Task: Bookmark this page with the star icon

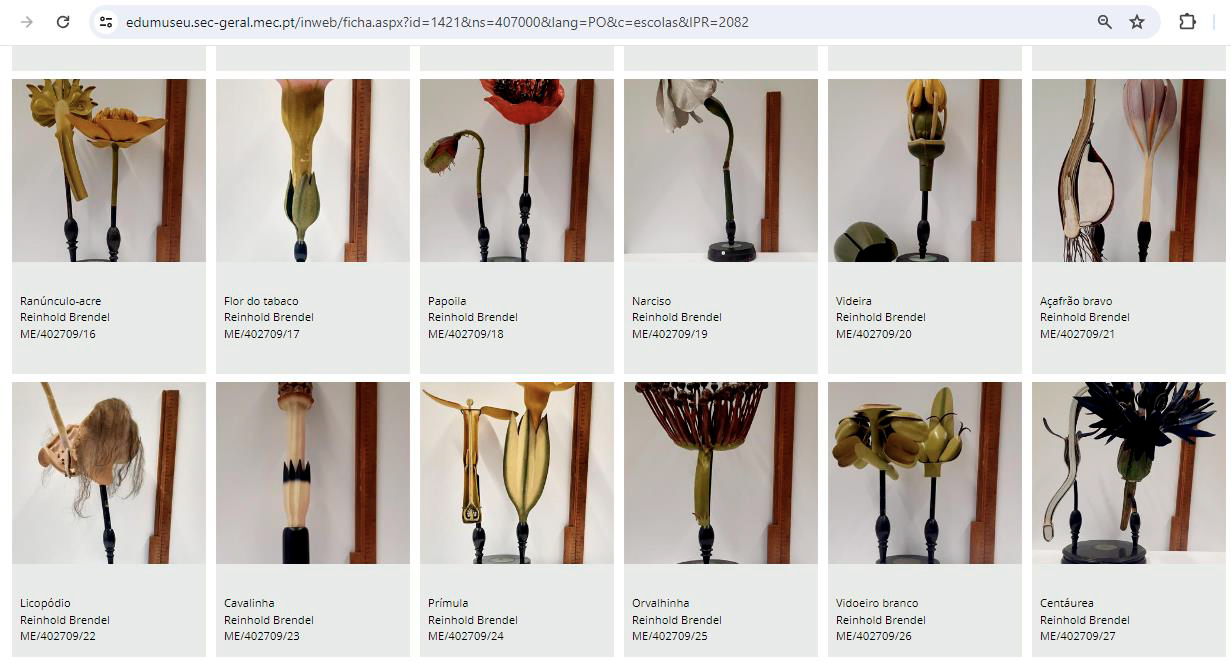Action: click(x=1137, y=22)
